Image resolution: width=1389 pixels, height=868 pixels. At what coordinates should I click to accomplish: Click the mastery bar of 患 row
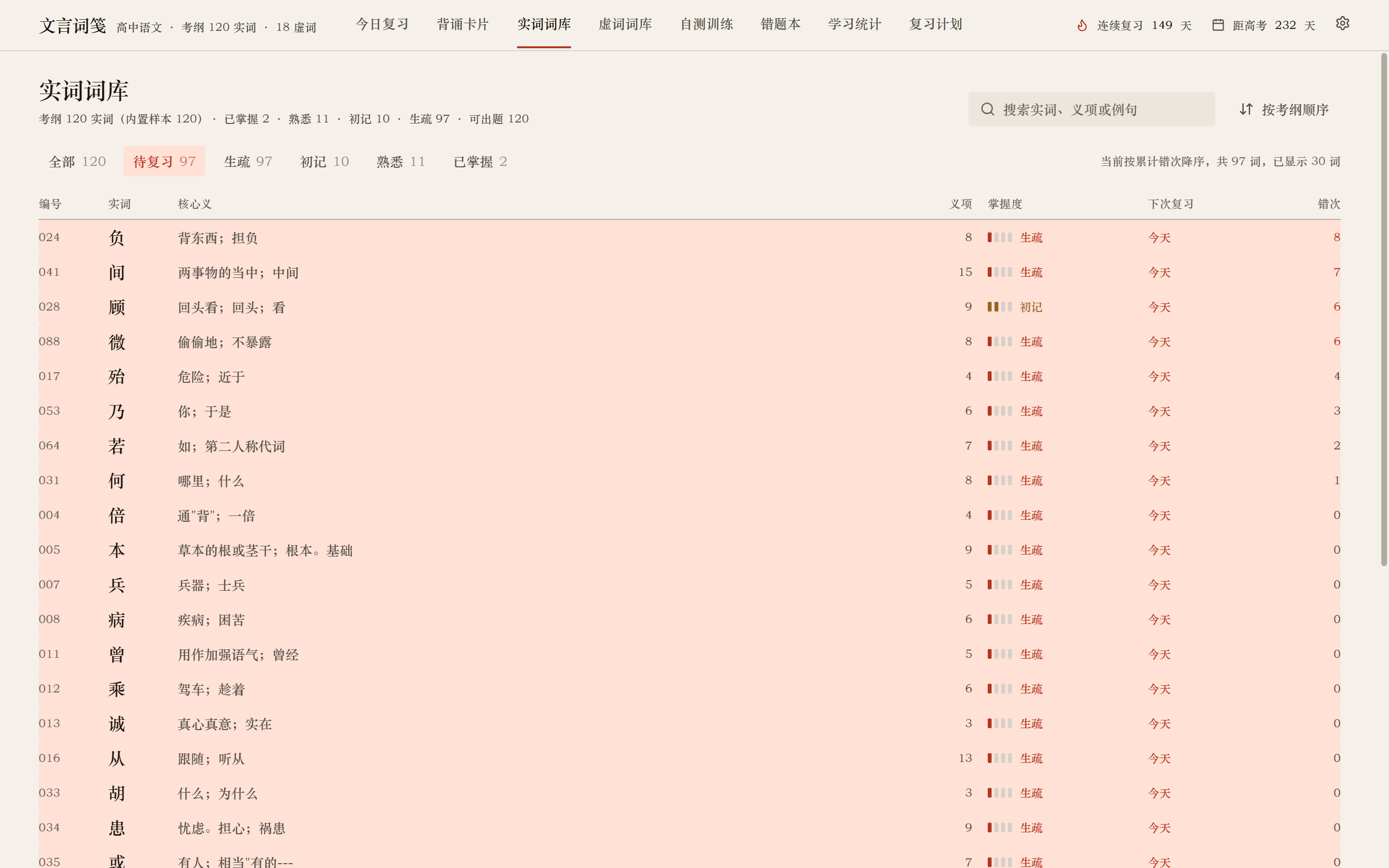999,827
